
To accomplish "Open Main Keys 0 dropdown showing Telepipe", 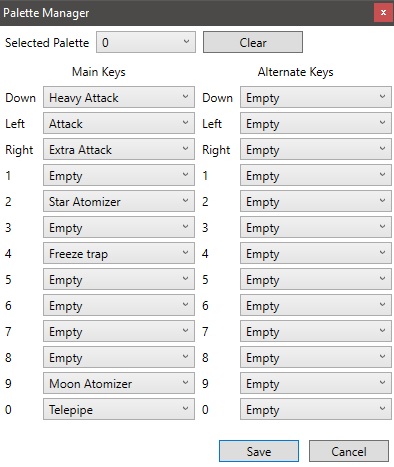I will pyautogui.click(x=119, y=409).
